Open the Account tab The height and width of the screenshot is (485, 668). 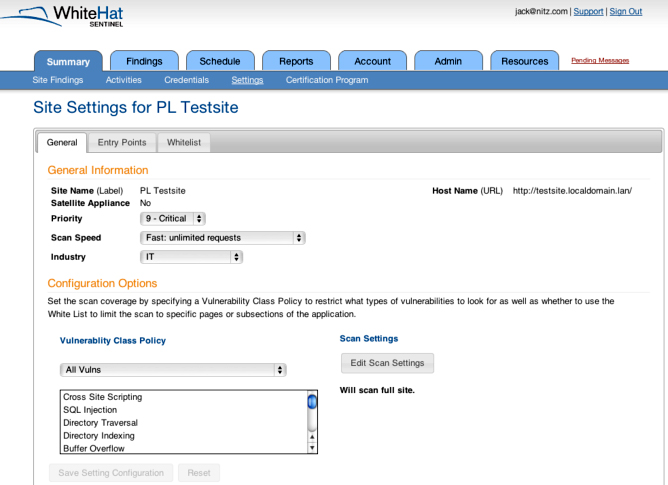click(x=372, y=61)
